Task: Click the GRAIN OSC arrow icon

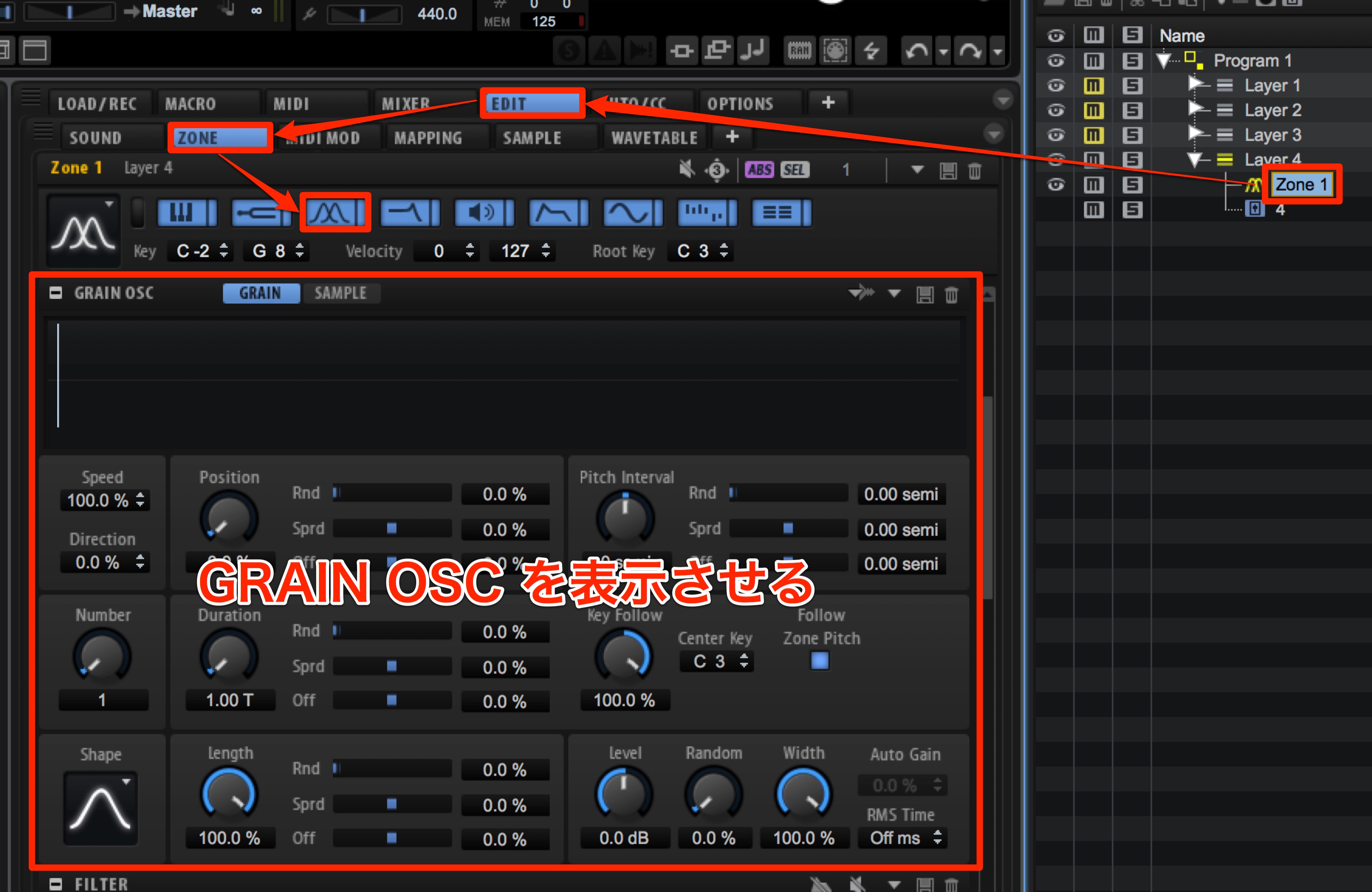Action: pyautogui.click(x=861, y=292)
